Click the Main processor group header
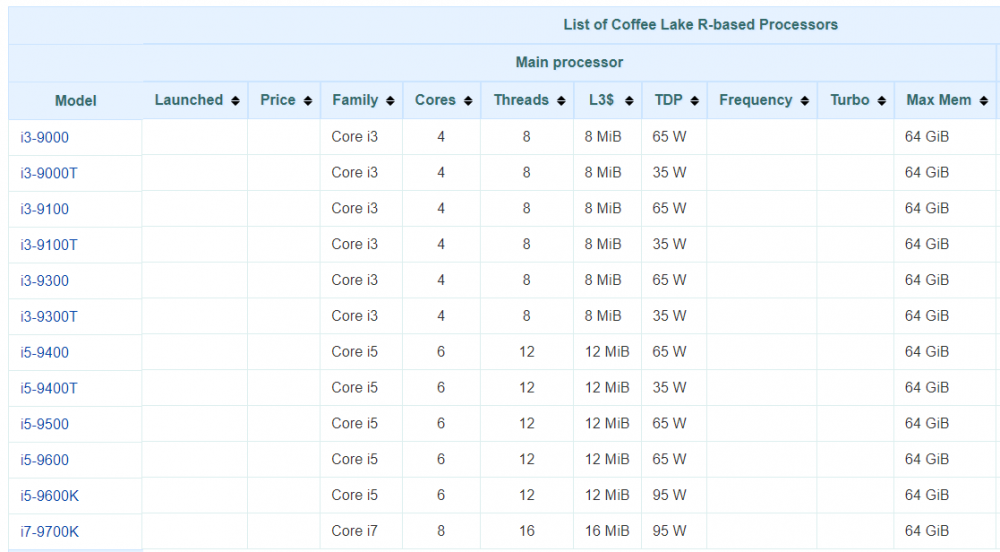The width and height of the screenshot is (1000, 552). 569,62
